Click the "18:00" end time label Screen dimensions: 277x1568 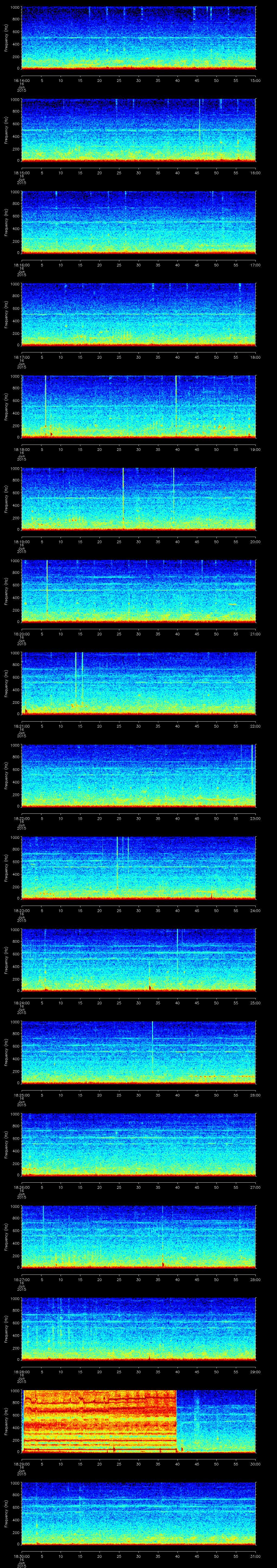pyautogui.click(x=256, y=357)
